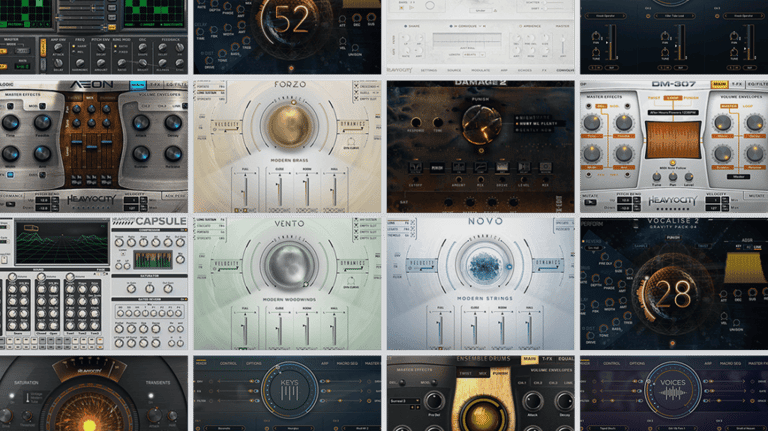This screenshot has width=768, height=431.
Task: Click the AEON Time knob in Master Effects
Action: pyautogui.click(x=10, y=122)
